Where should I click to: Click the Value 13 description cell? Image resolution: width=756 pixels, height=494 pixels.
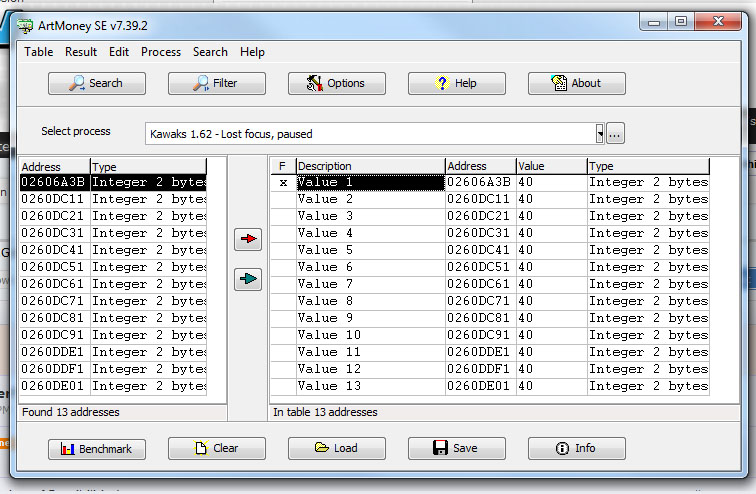point(370,387)
